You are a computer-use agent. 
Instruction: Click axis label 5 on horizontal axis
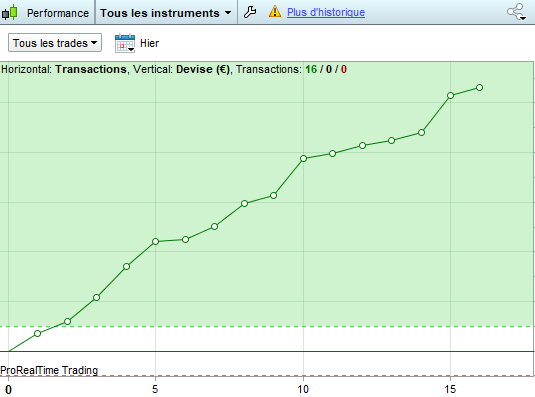[155, 389]
